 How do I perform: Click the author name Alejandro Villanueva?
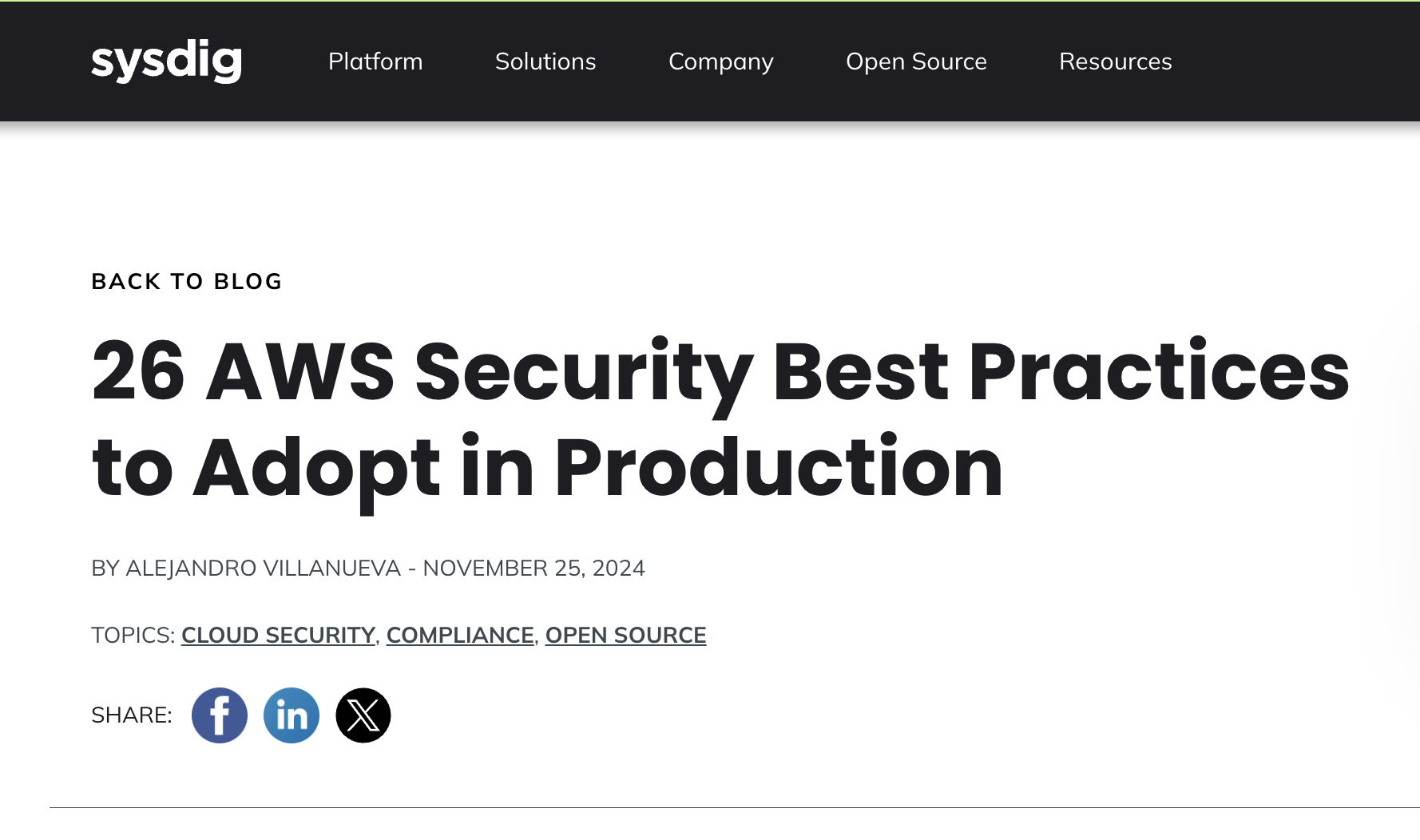263,569
